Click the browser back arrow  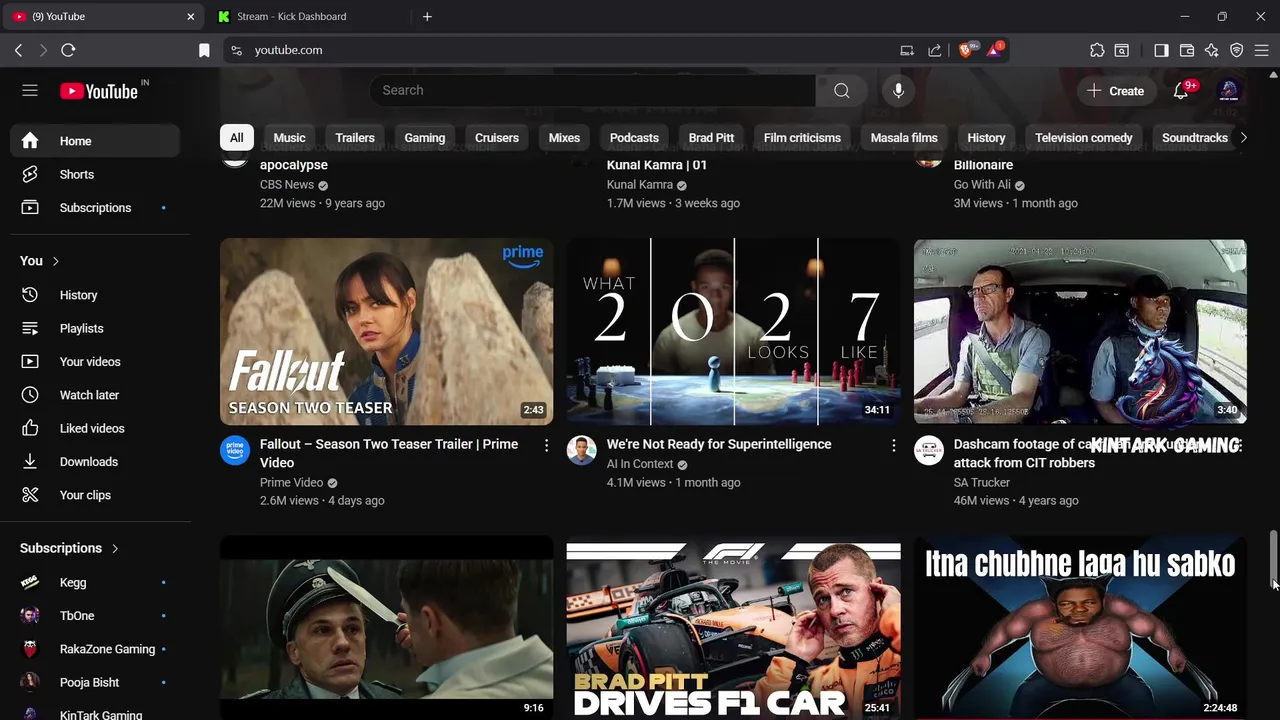click(x=18, y=50)
